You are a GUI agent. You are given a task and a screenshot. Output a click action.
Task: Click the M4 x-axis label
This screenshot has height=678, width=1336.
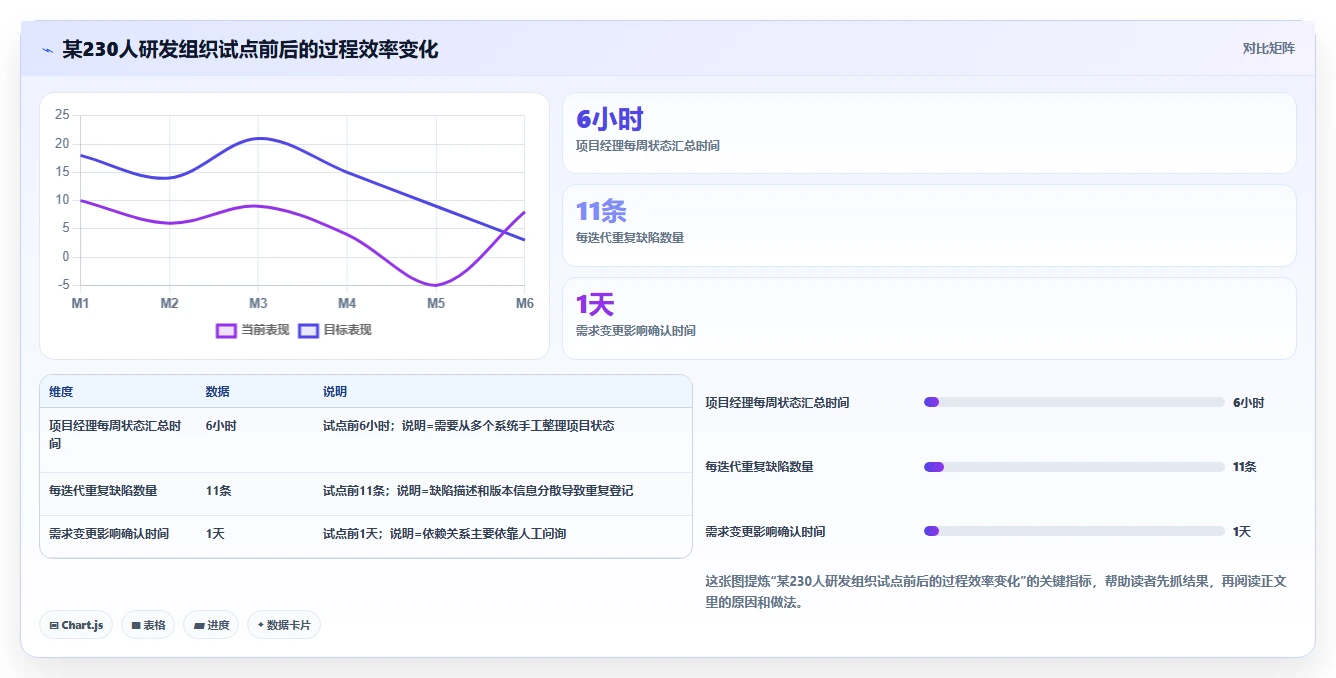[x=347, y=303]
